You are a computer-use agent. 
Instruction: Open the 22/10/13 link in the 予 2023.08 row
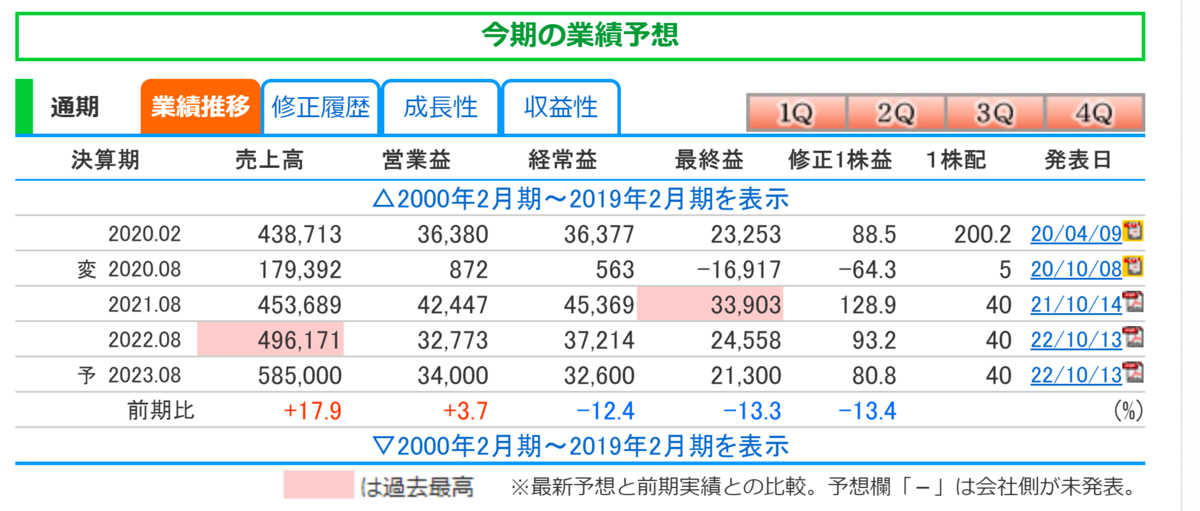coord(1076,376)
